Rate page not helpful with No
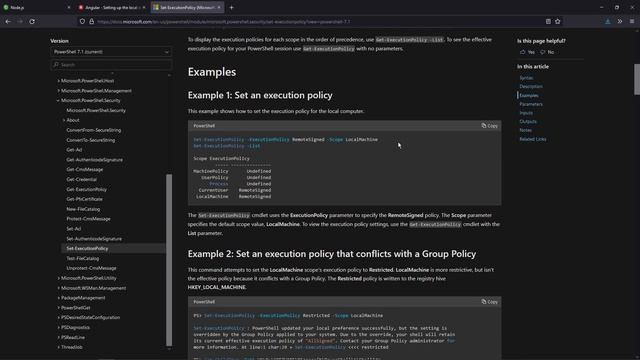The image size is (640, 360). click(547, 52)
